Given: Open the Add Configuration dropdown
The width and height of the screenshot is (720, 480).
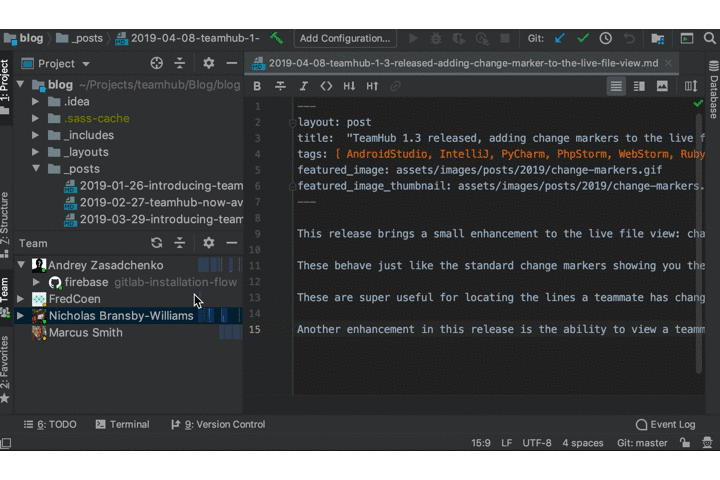Looking at the screenshot, I should pos(345,38).
